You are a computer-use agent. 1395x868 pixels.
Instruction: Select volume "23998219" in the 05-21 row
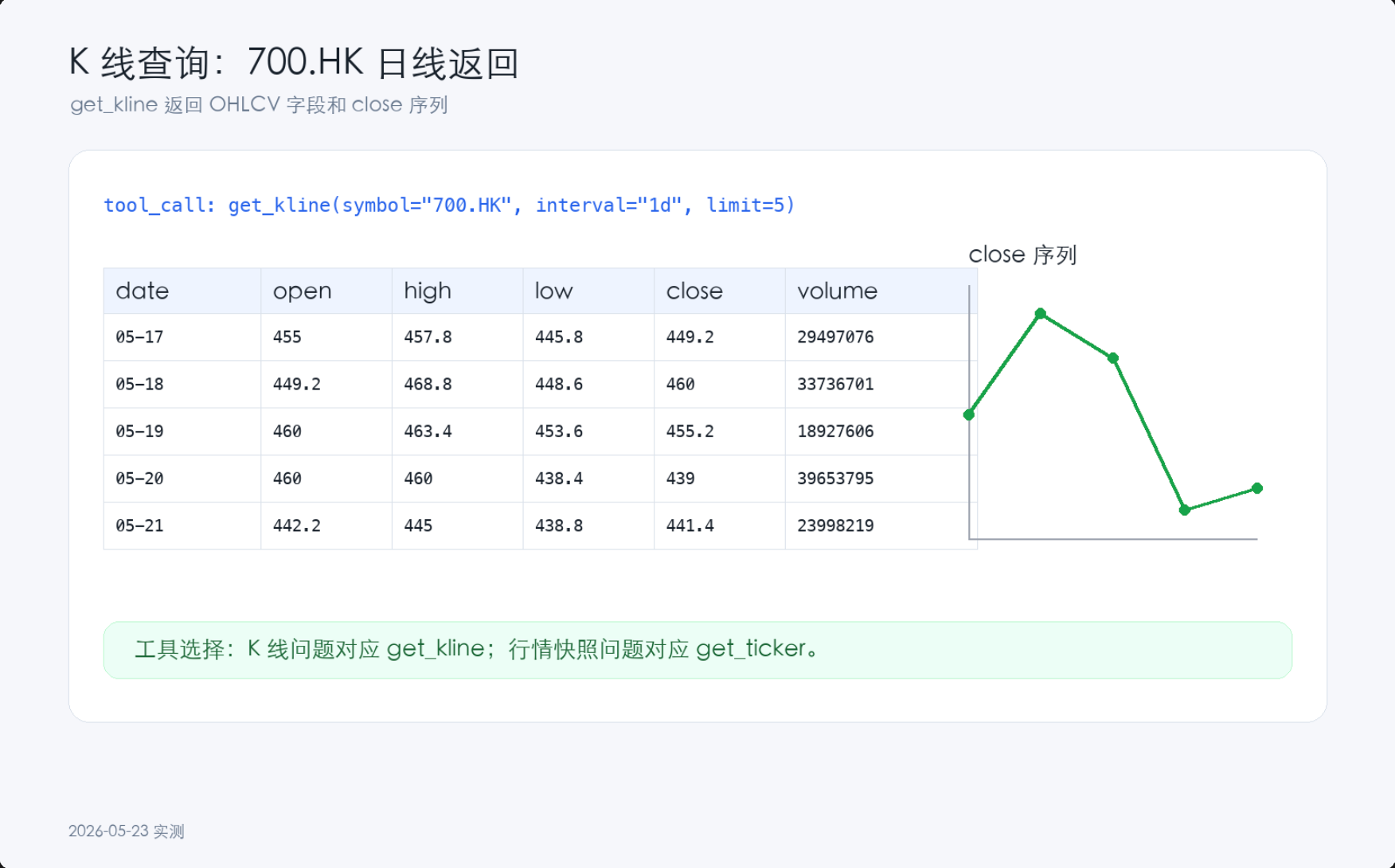coord(835,525)
